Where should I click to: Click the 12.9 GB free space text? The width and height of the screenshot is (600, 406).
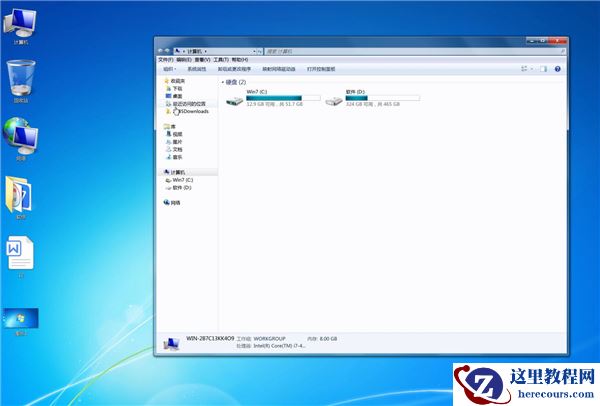pyautogui.click(x=275, y=104)
